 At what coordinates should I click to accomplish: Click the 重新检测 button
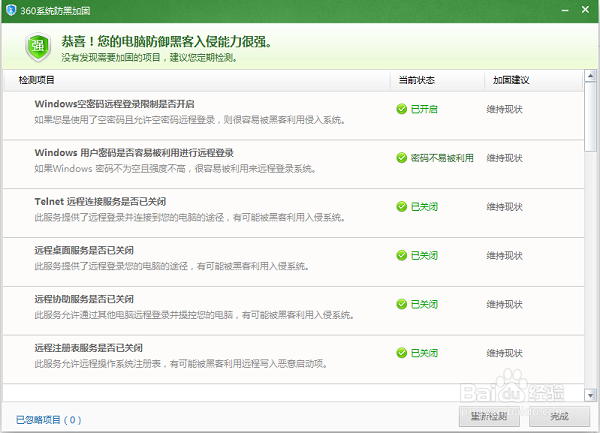pos(489,416)
